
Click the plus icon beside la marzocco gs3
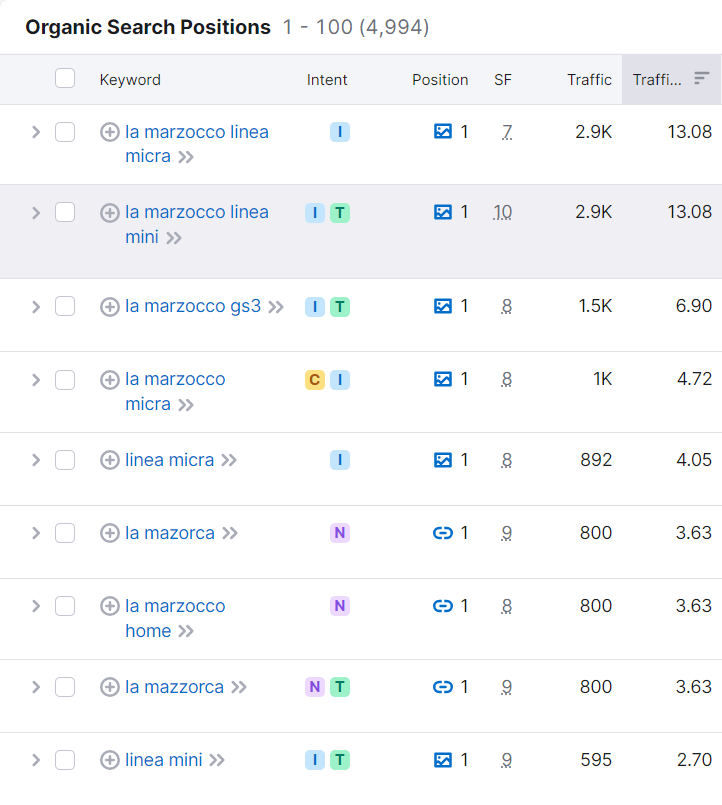109,307
